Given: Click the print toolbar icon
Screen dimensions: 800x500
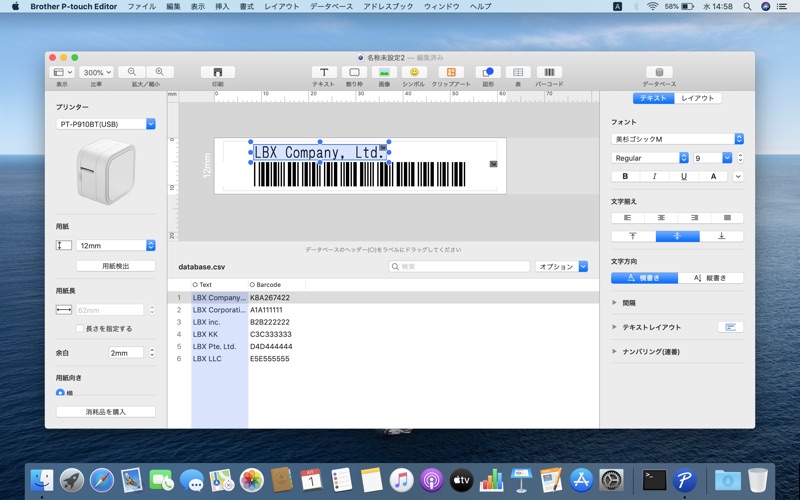Looking at the screenshot, I should point(218,72).
